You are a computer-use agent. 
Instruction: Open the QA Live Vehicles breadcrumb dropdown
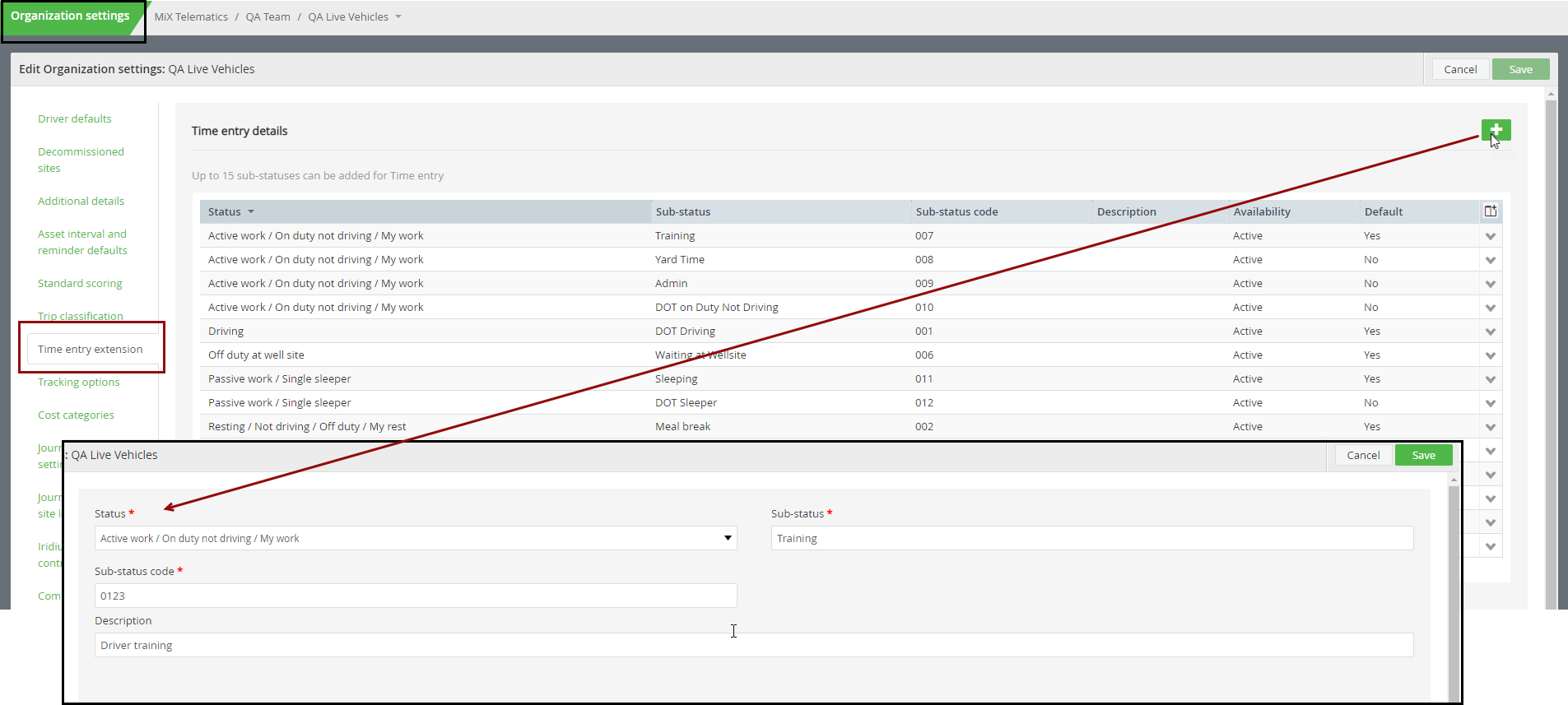point(398,16)
